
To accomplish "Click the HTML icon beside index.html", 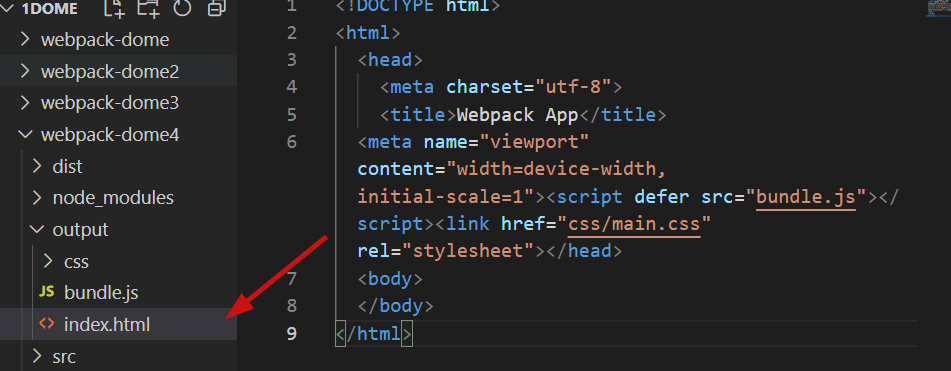I will click(x=47, y=324).
